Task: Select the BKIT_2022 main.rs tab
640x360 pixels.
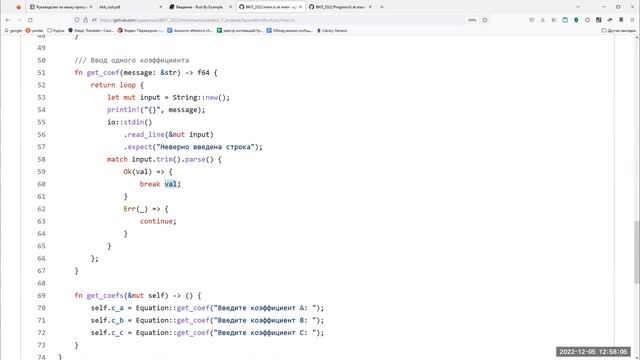Action: tap(270, 7)
